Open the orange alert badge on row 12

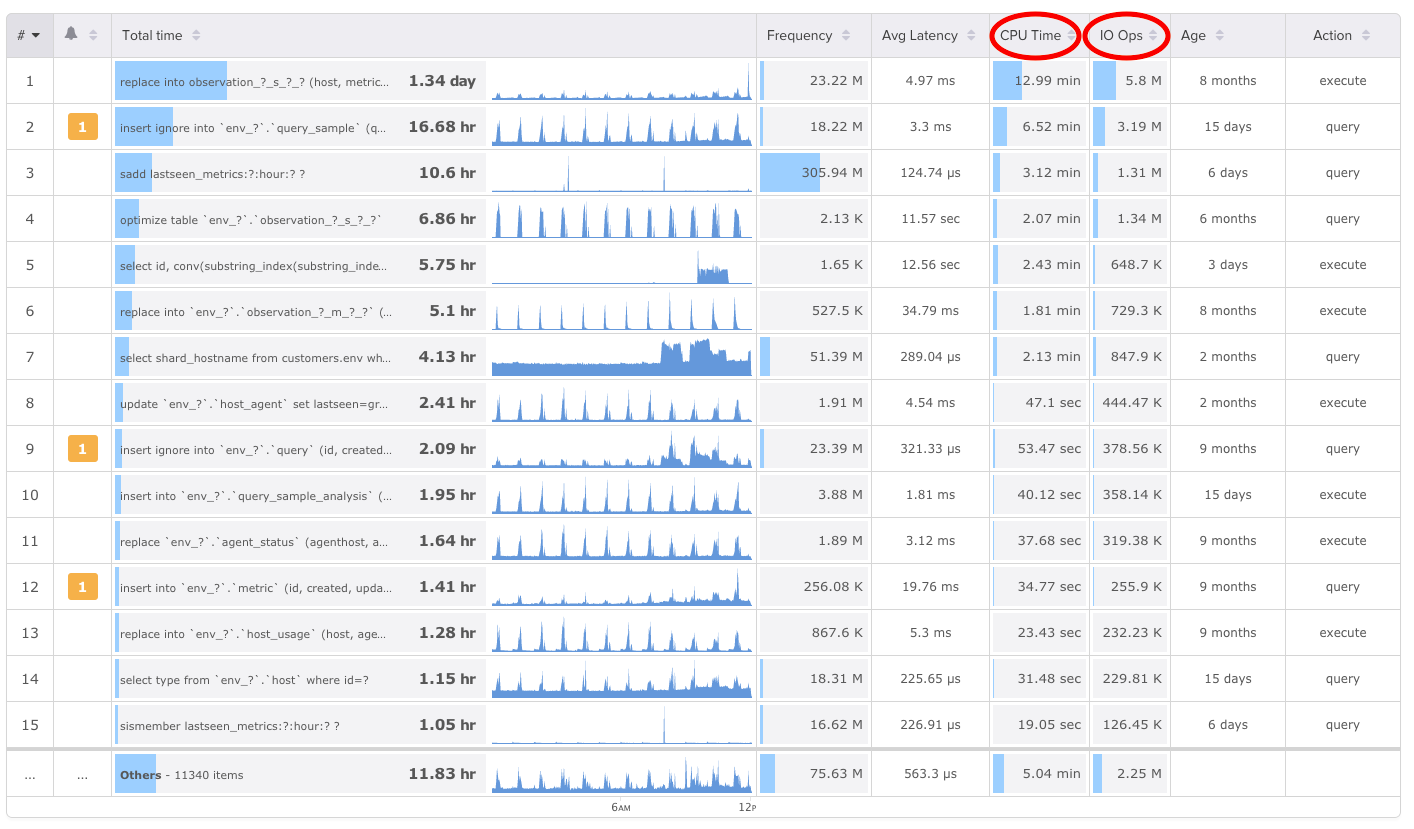point(82,587)
